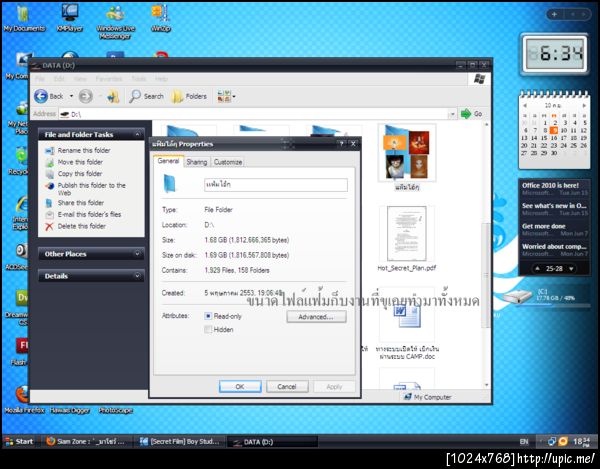Screen dimensions: 600x469
Task: Open Windows Live Messenger desktop icon
Action: pos(115,21)
